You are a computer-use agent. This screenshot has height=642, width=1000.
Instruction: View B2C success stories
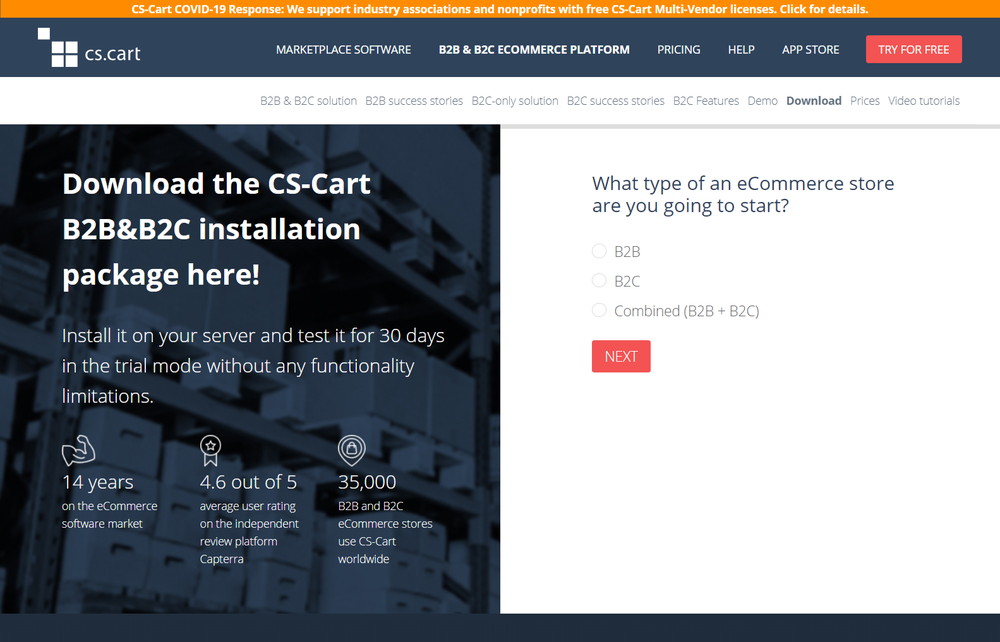point(615,101)
